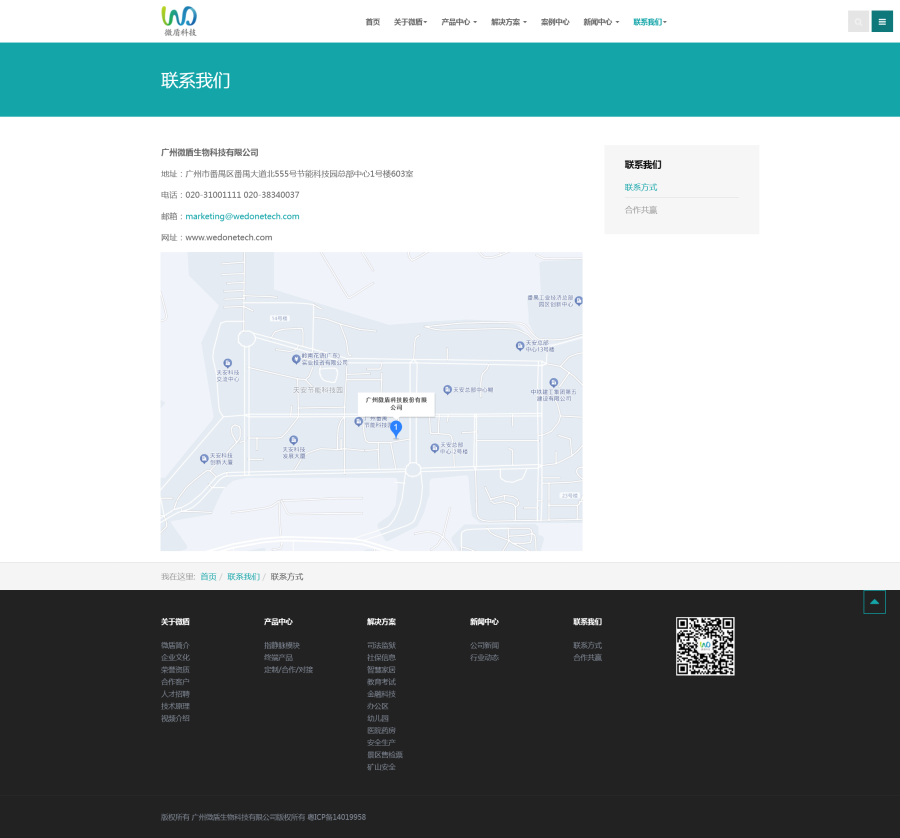Select 合作共赢 in the right sidebar
This screenshot has height=838, width=900.
point(641,210)
